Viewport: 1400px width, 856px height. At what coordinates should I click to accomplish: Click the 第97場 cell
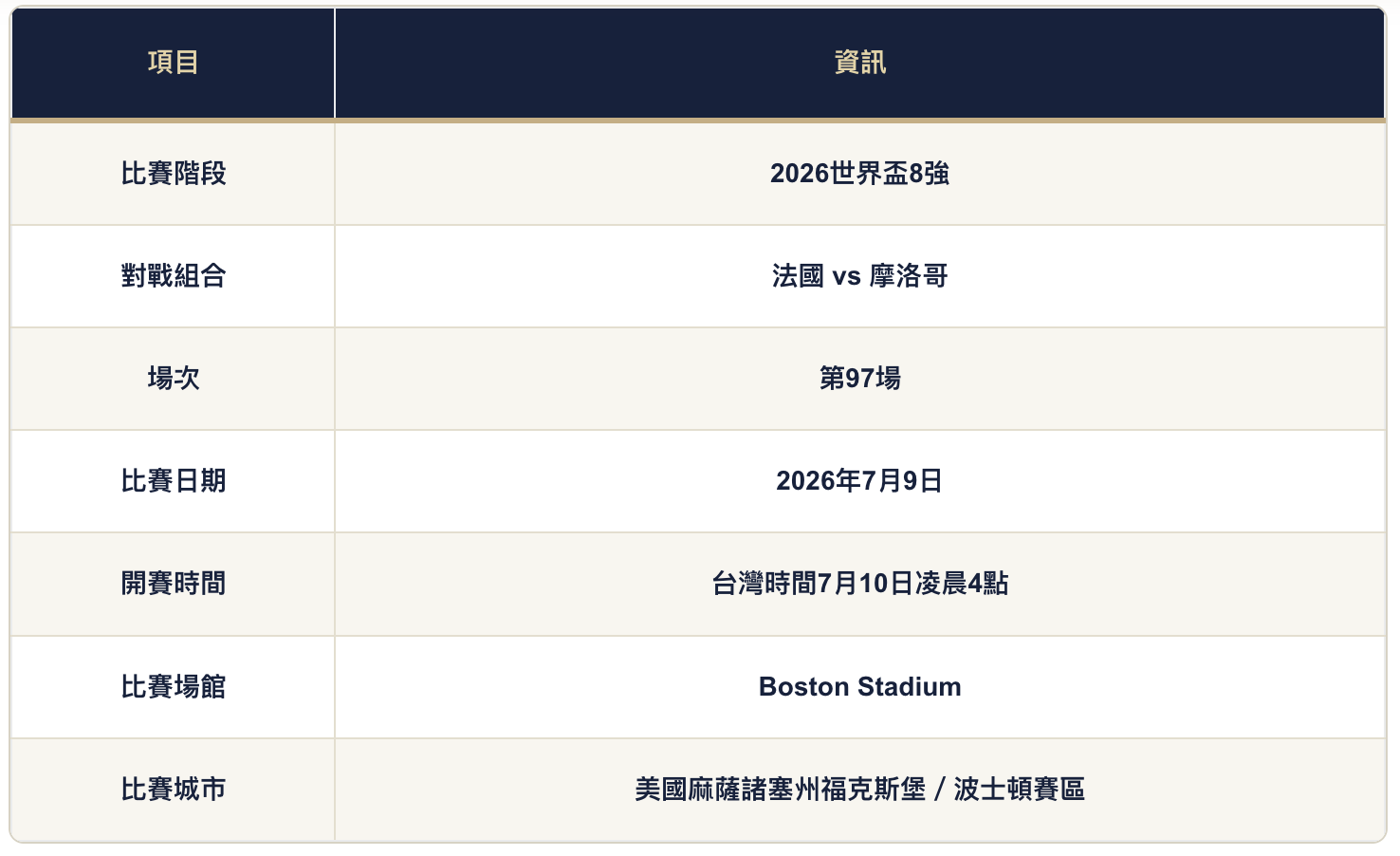(860, 379)
